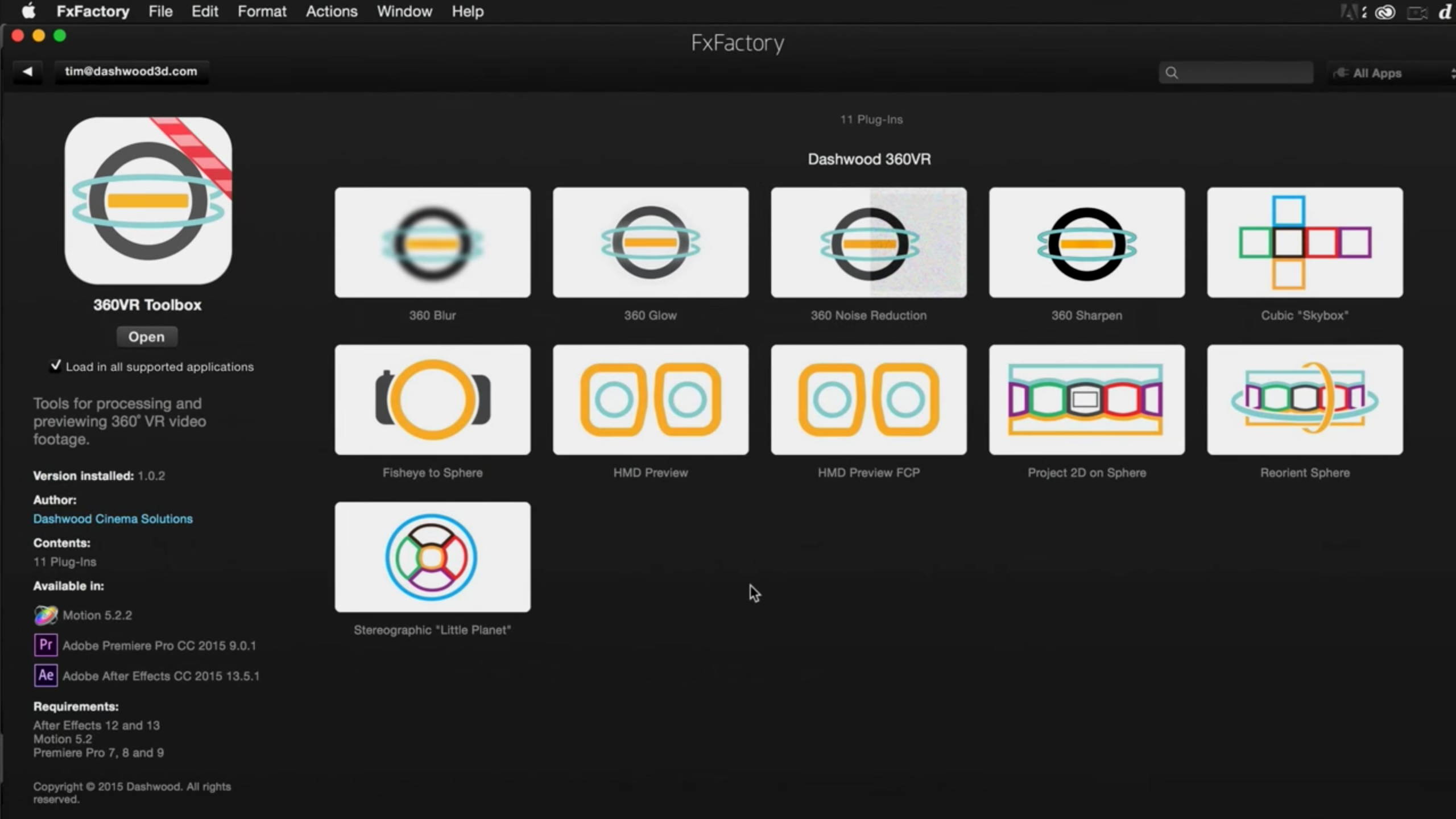Click the Project 2D on Sphere label
Viewport: 1456px width, 819px height.
click(x=1087, y=473)
